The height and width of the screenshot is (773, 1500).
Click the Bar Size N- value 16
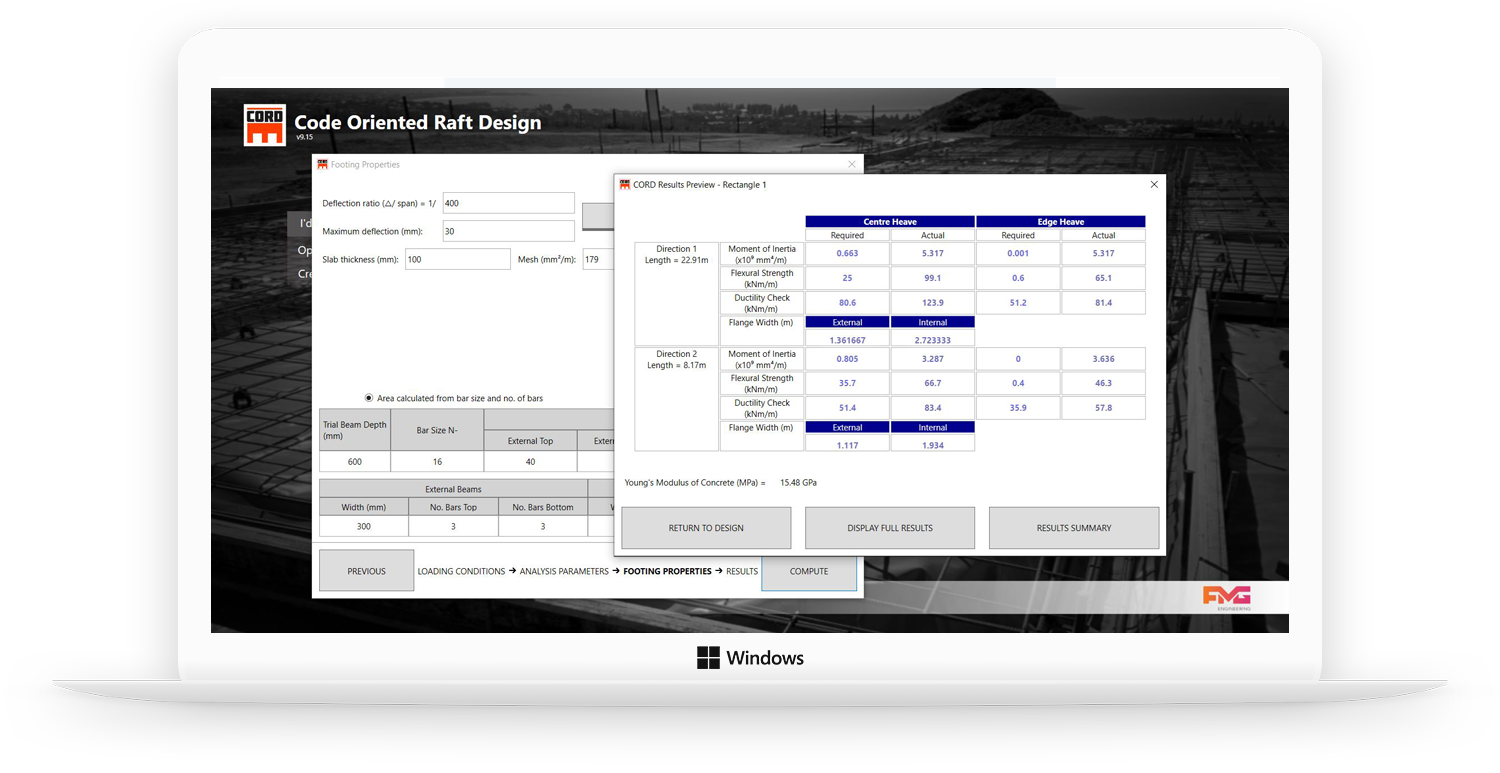[437, 462]
